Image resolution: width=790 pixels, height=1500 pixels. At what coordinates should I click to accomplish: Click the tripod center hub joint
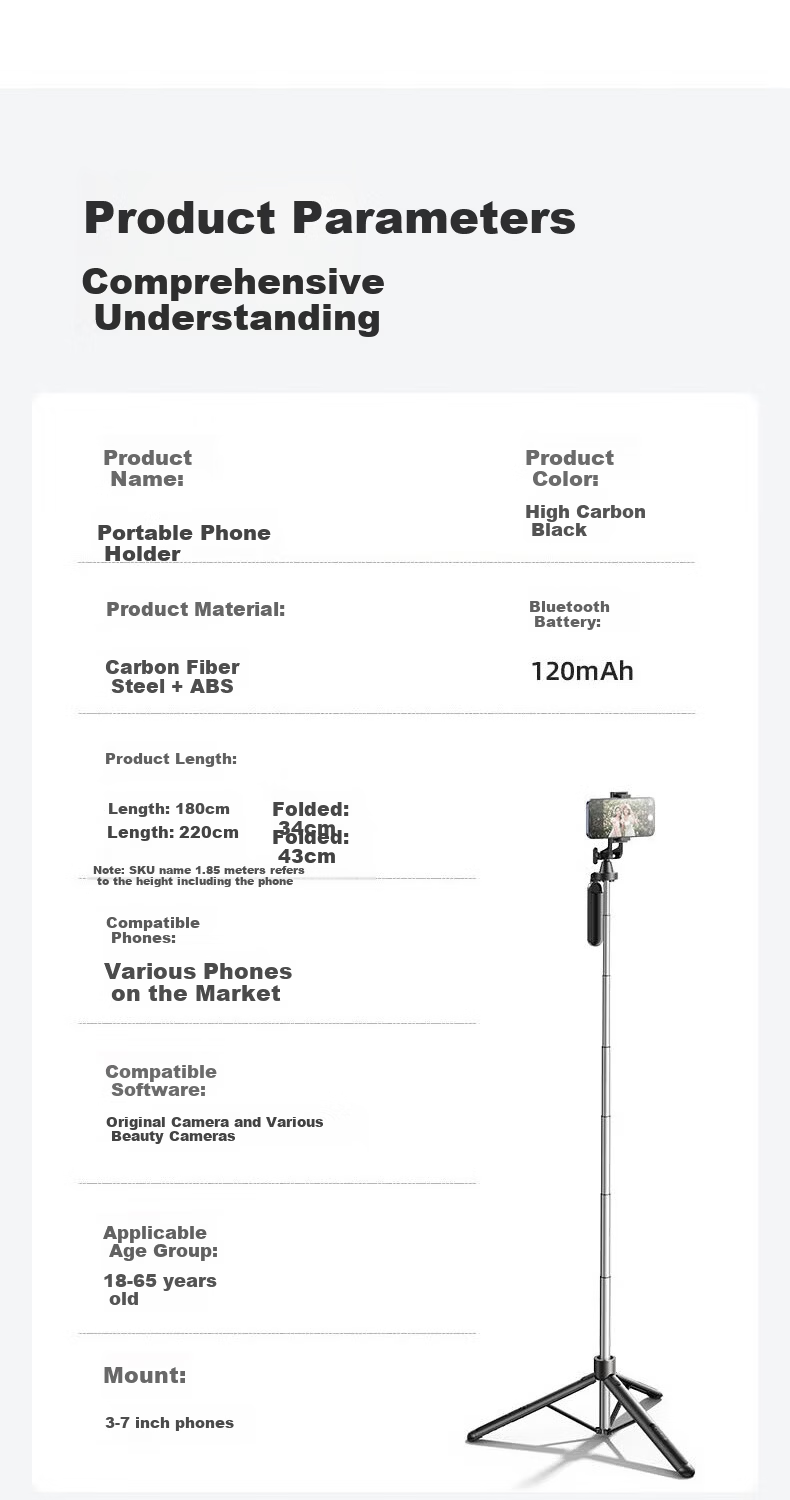click(605, 1367)
